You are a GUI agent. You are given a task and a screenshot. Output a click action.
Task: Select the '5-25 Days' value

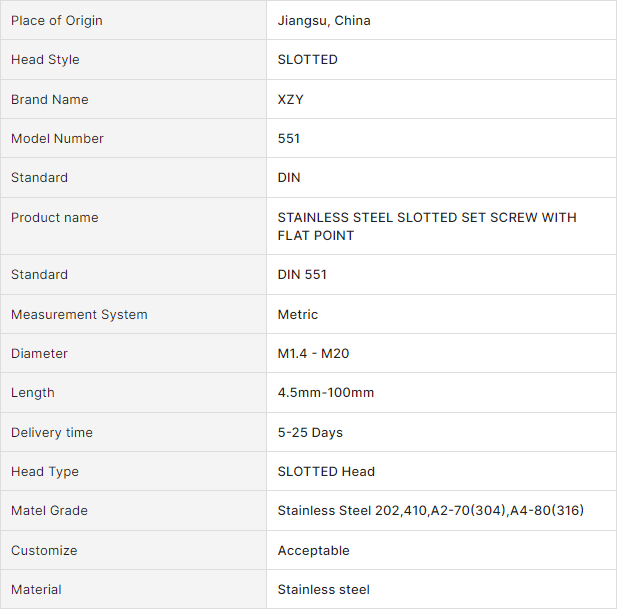click(x=310, y=433)
